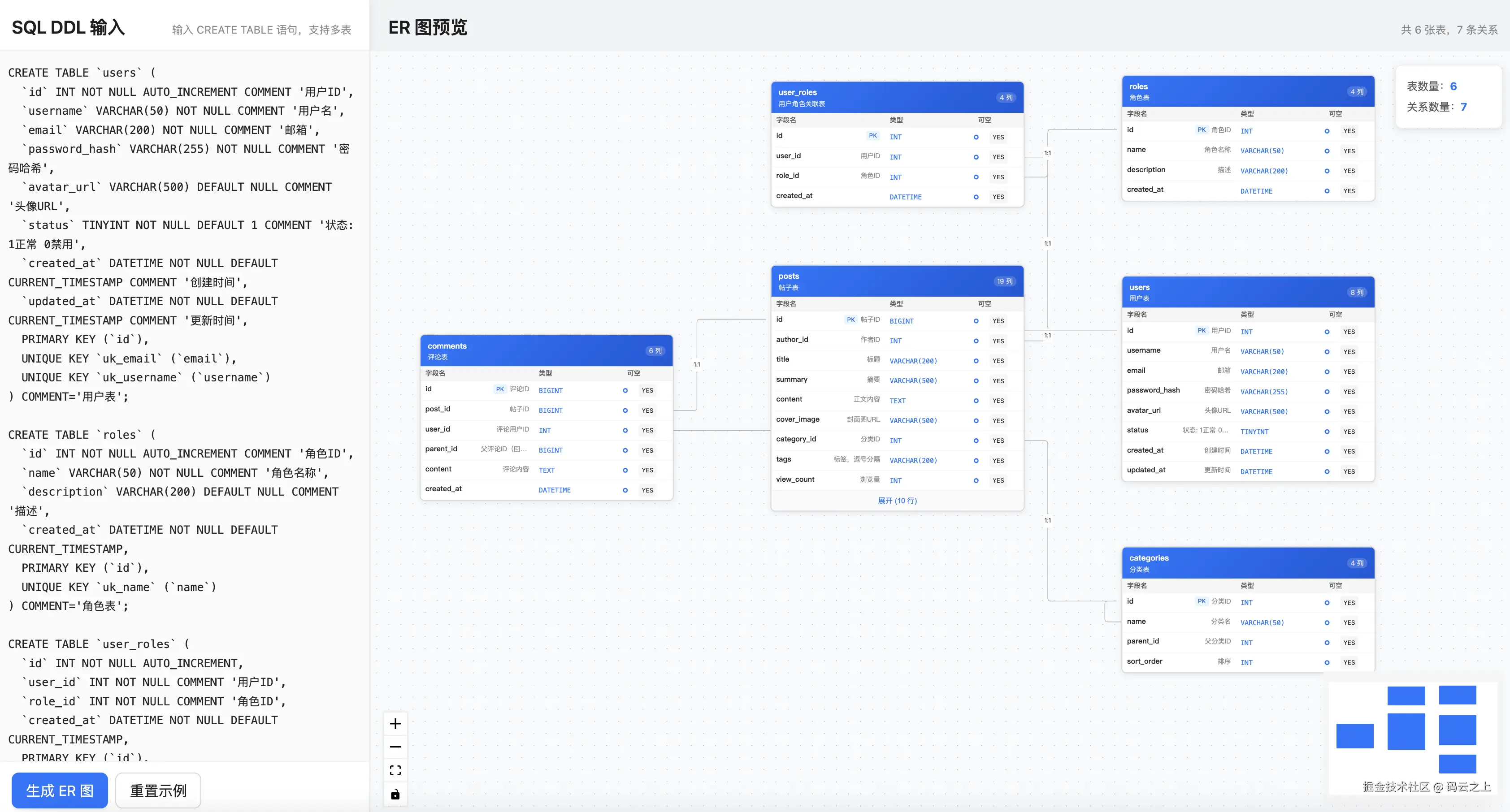
Task: Click the zoom-out icon on the canvas toolbar
Action: click(x=396, y=747)
